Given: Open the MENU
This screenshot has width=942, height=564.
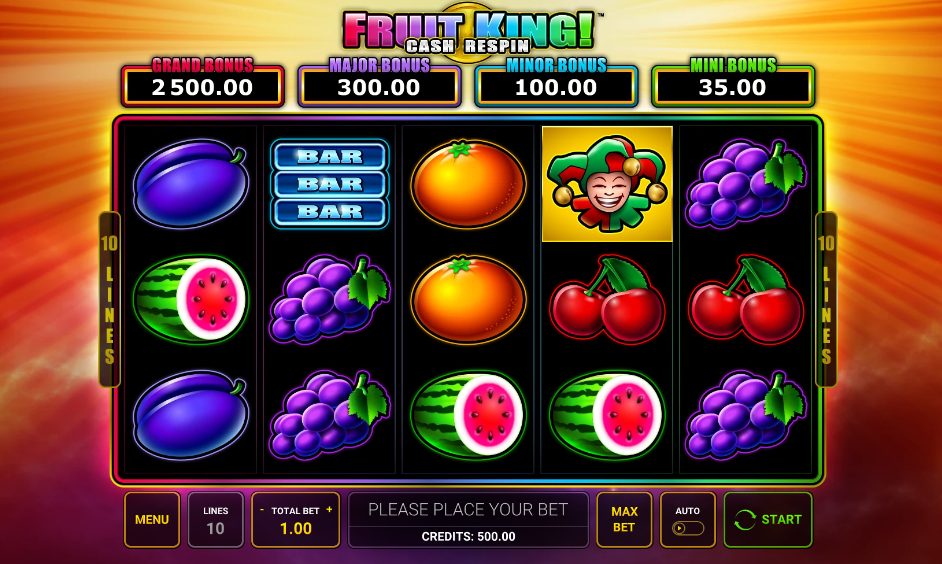Looking at the screenshot, I should tap(152, 520).
